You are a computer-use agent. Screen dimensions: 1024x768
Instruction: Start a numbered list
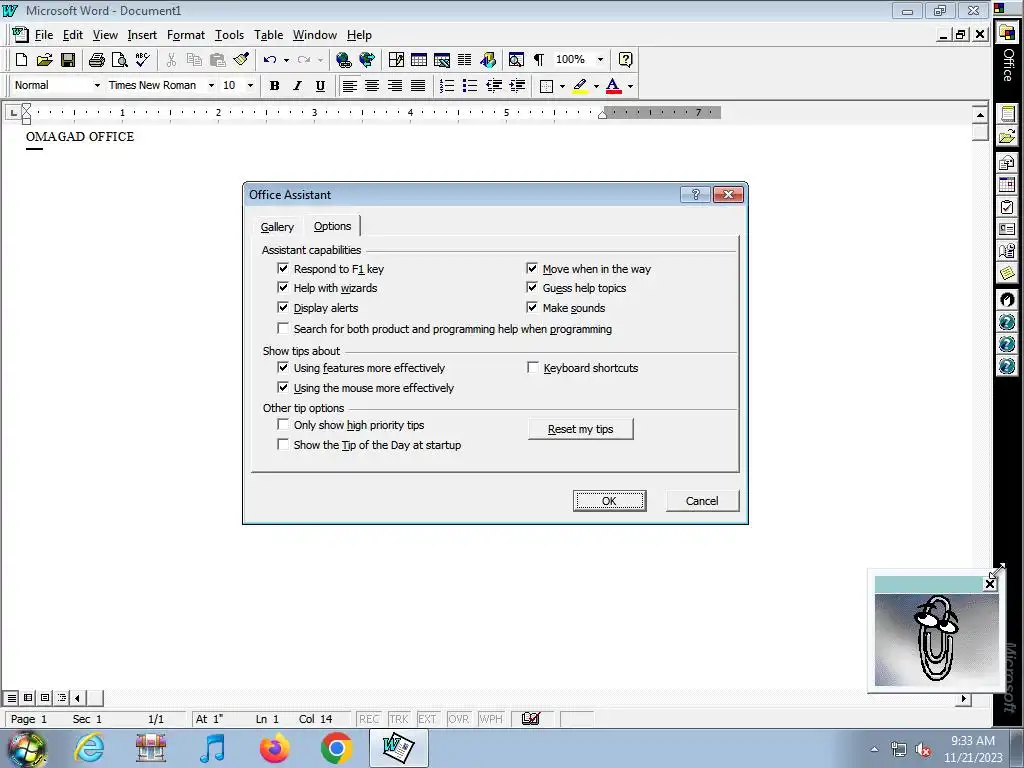click(x=447, y=86)
